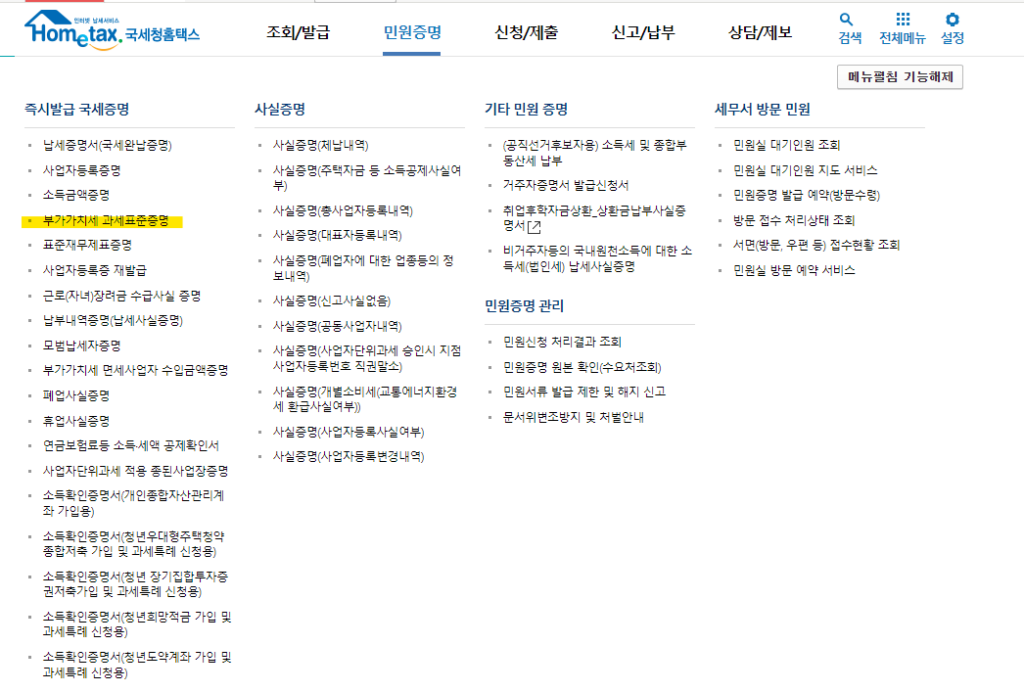
Task: Open 소득확인증명서(청년도약계좌 가입)
Action: tap(137, 665)
